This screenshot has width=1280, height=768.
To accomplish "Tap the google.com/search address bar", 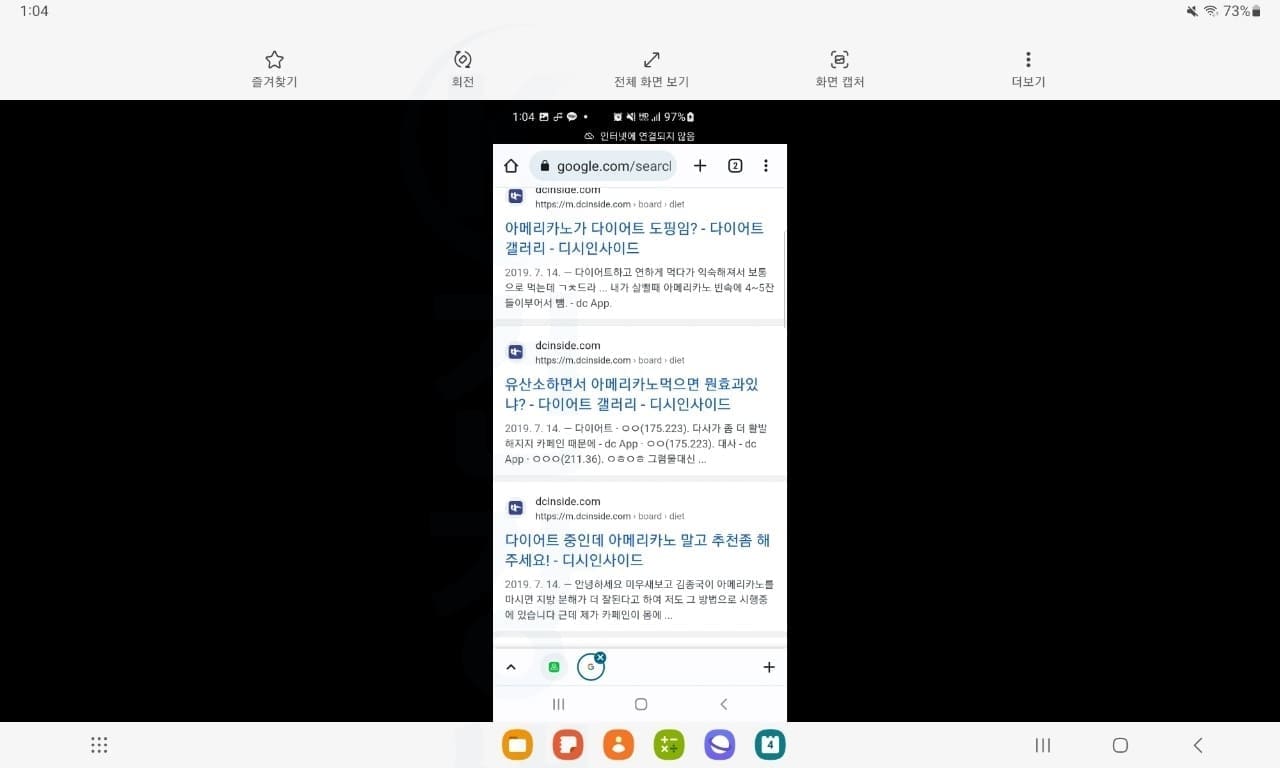I will [603, 166].
